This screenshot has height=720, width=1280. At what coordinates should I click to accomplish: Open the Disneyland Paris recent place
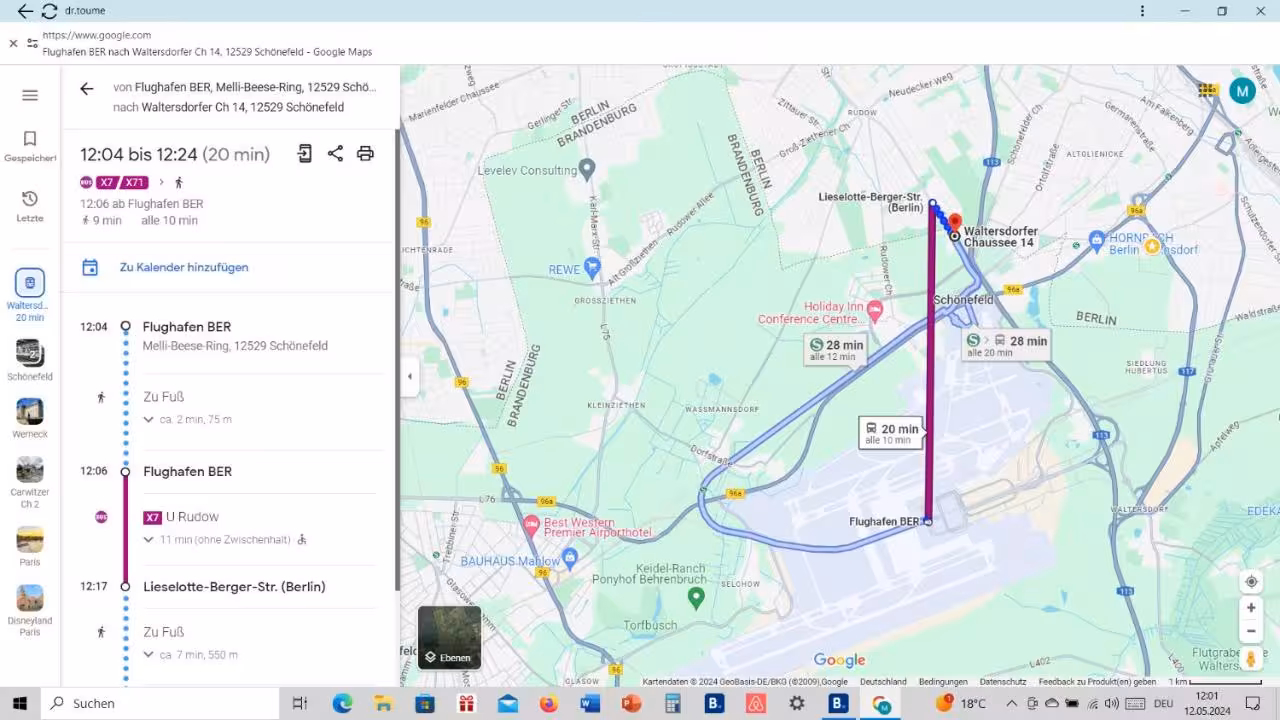[x=30, y=611]
